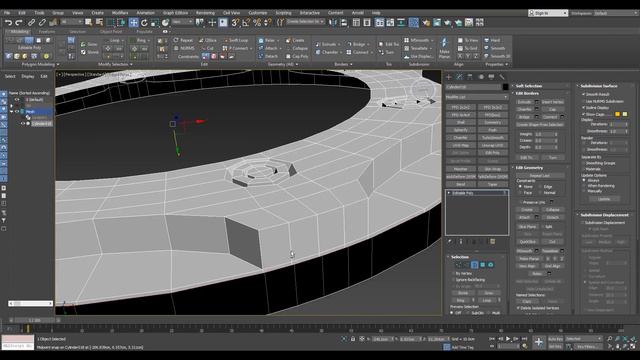
Task: Open the Rendering menu
Action: (205, 13)
